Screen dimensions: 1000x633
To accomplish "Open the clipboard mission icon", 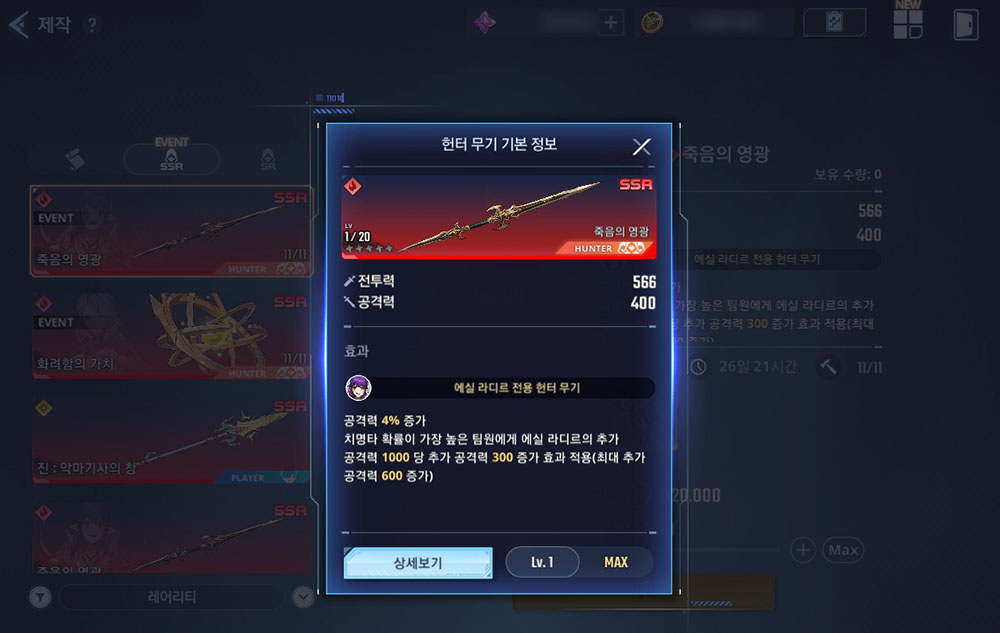I will [834, 22].
